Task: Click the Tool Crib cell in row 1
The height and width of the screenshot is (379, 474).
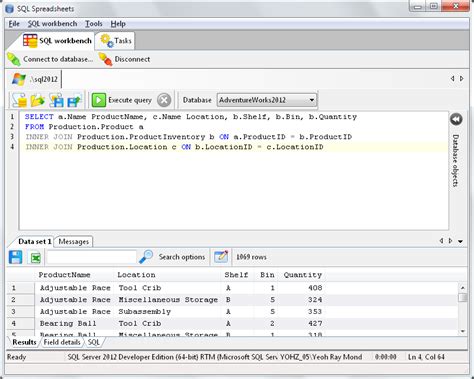Action: point(140,288)
